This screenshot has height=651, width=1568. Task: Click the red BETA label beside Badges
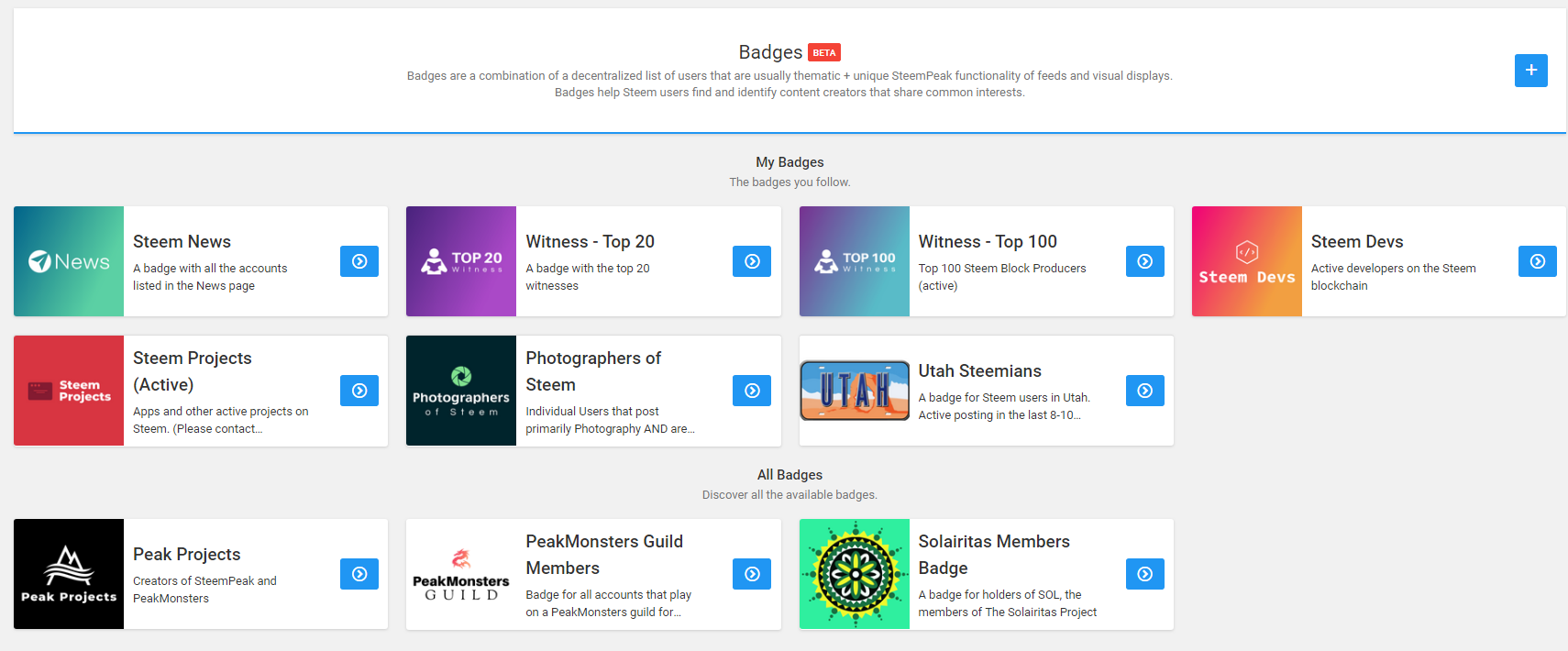824,52
